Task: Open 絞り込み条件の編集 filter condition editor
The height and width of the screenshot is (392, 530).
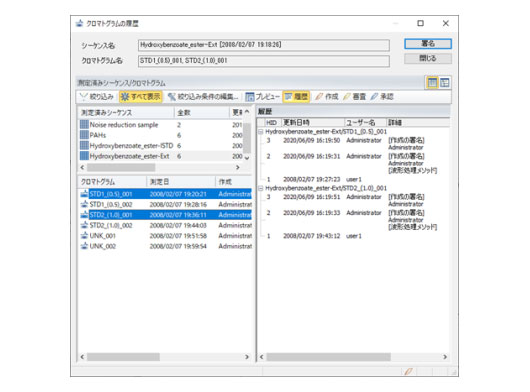Action: point(203,97)
